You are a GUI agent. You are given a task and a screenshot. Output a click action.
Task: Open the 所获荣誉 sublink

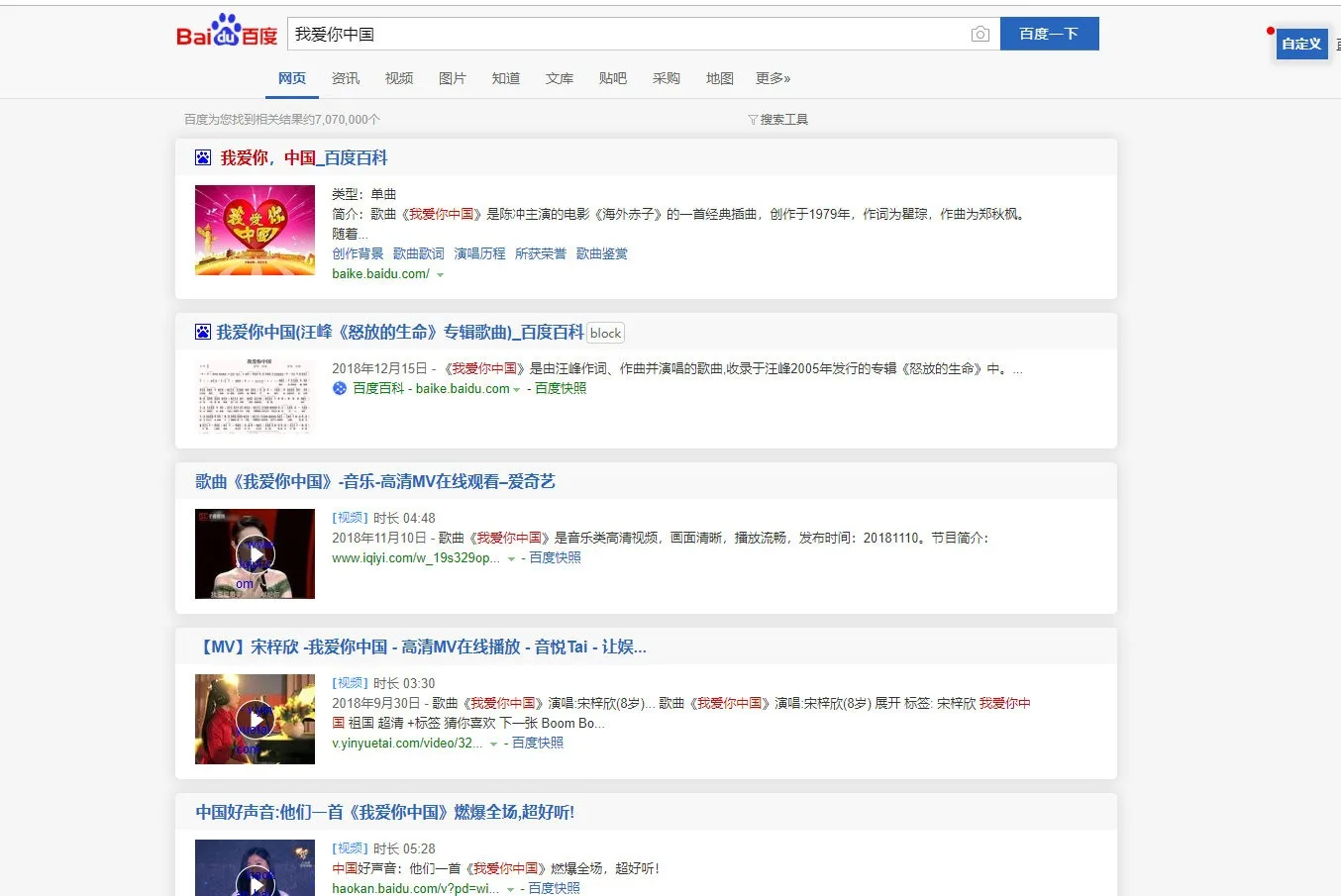(x=541, y=253)
